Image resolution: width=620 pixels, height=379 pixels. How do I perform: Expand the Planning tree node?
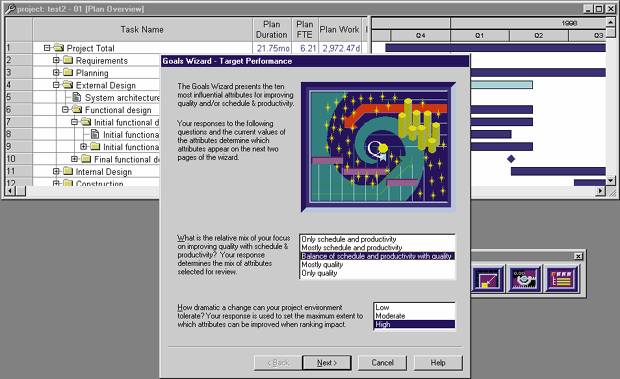point(56,73)
